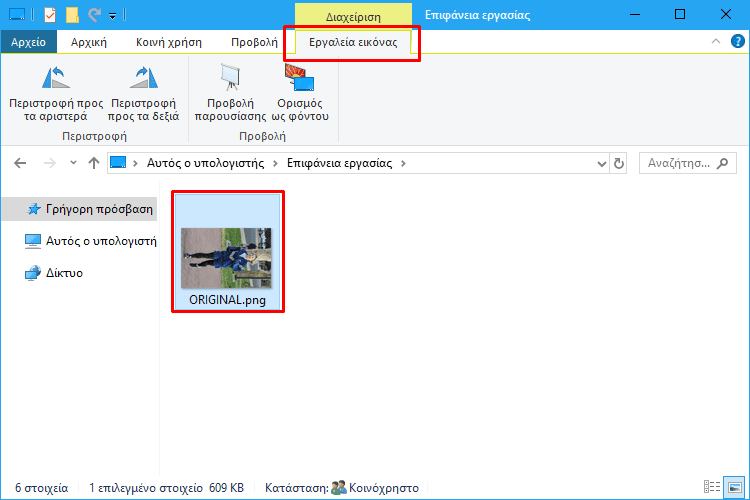
Task: Switch to details view in status bar
Action: [x=712, y=487]
